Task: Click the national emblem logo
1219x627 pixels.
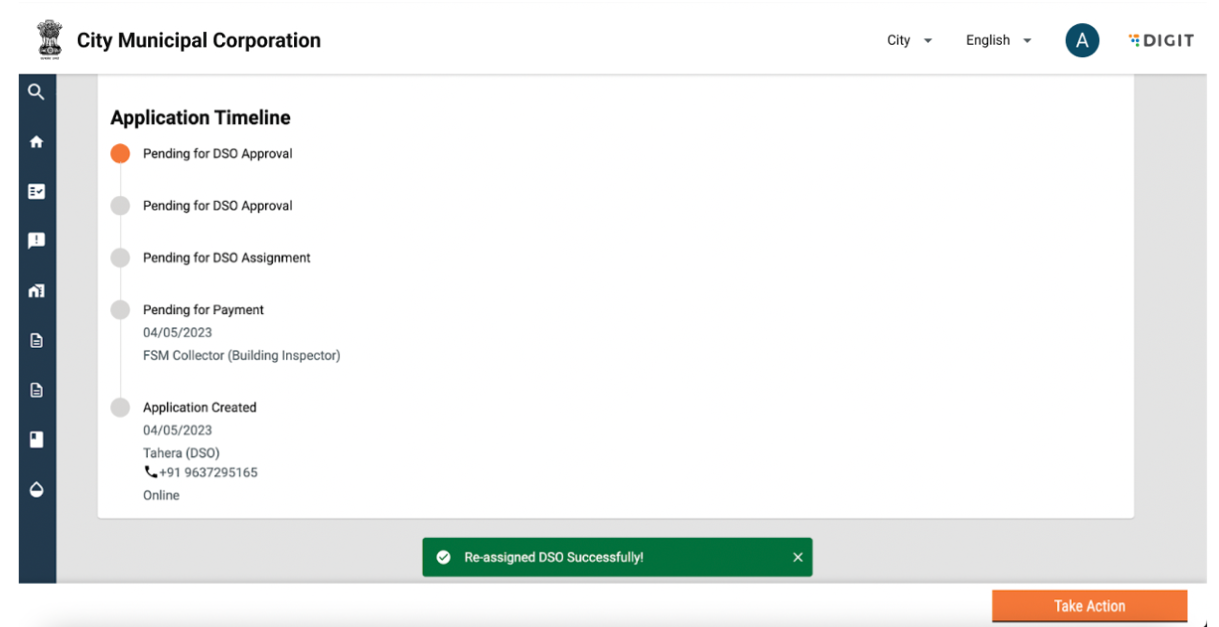Action: (x=49, y=40)
